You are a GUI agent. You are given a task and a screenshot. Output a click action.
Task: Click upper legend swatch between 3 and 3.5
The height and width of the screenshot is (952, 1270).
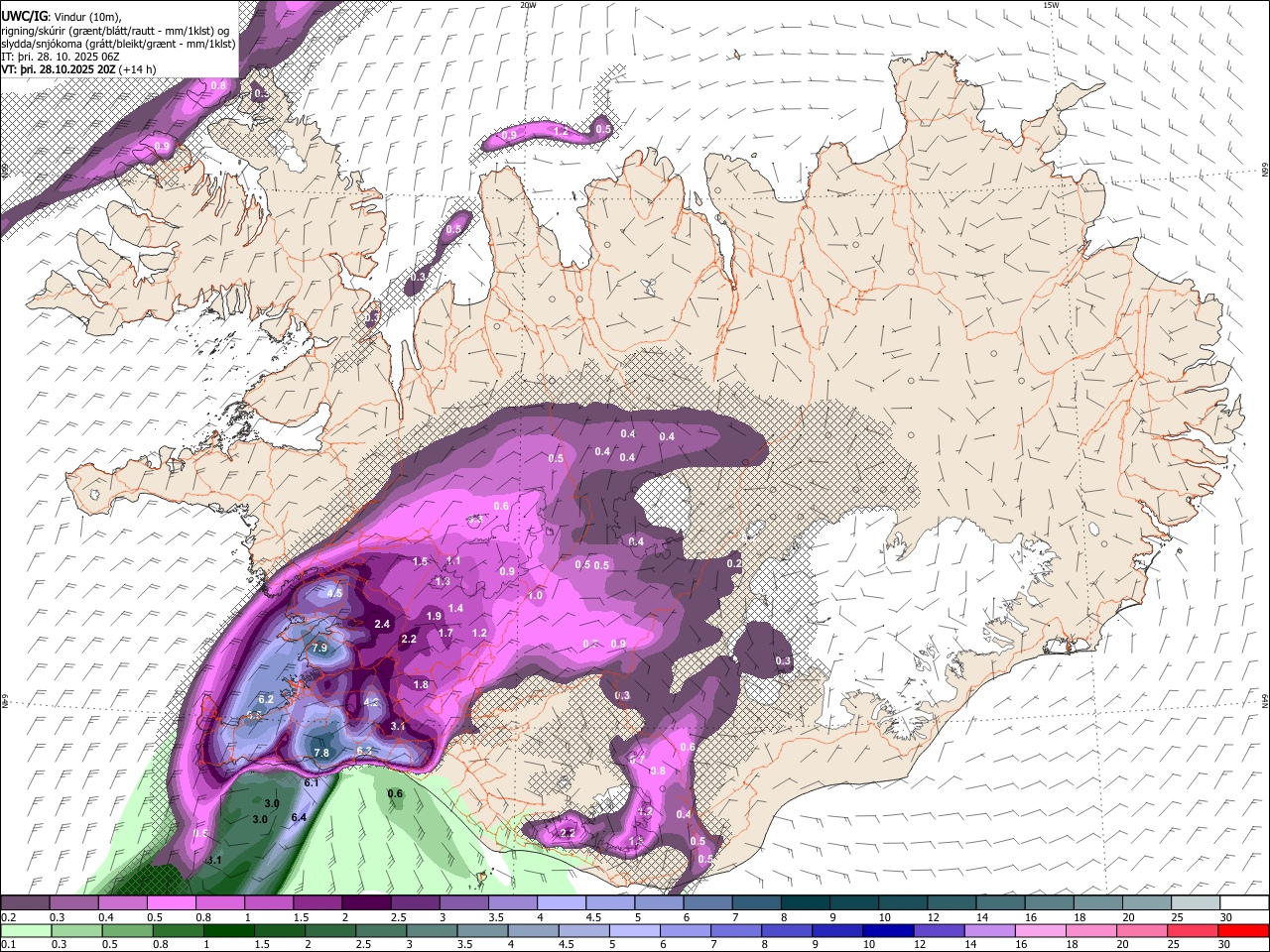(463, 902)
